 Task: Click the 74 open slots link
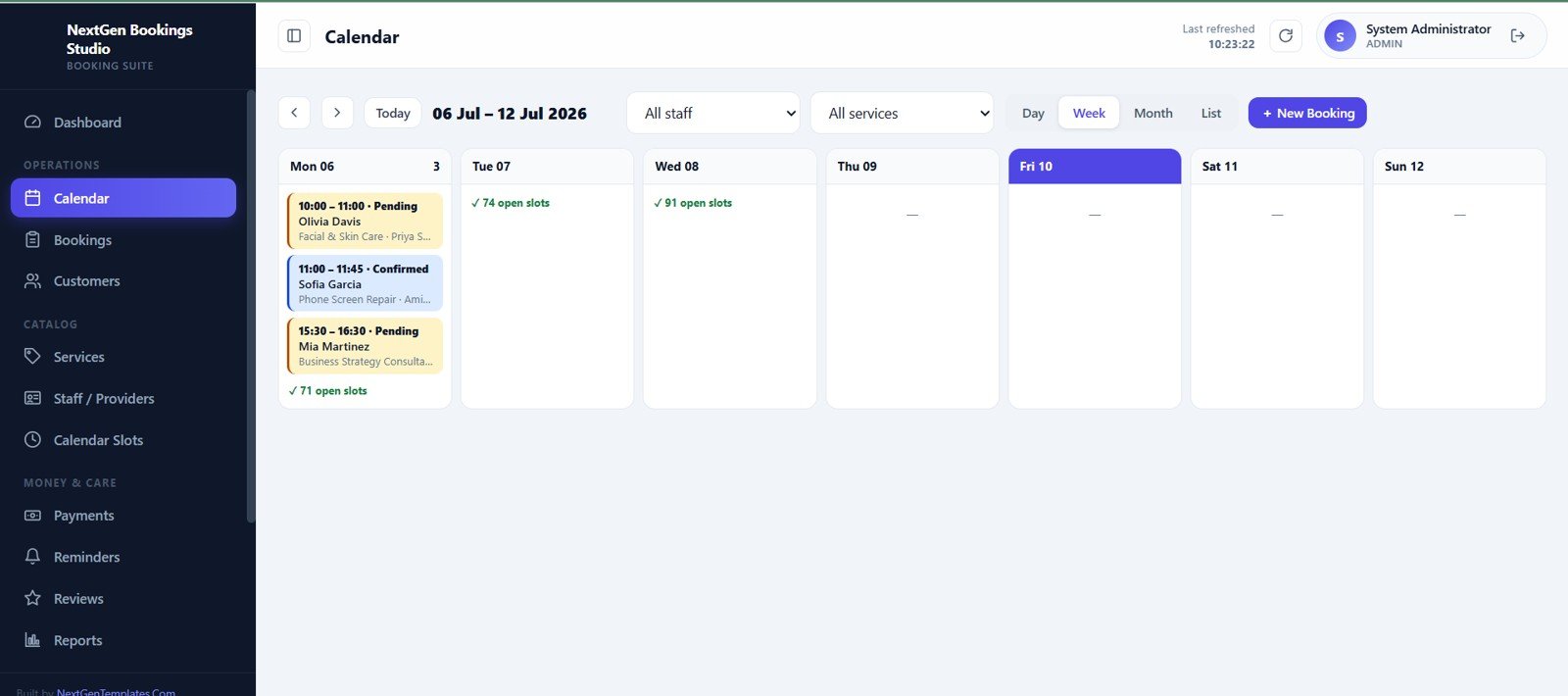pyautogui.click(x=511, y=203)
